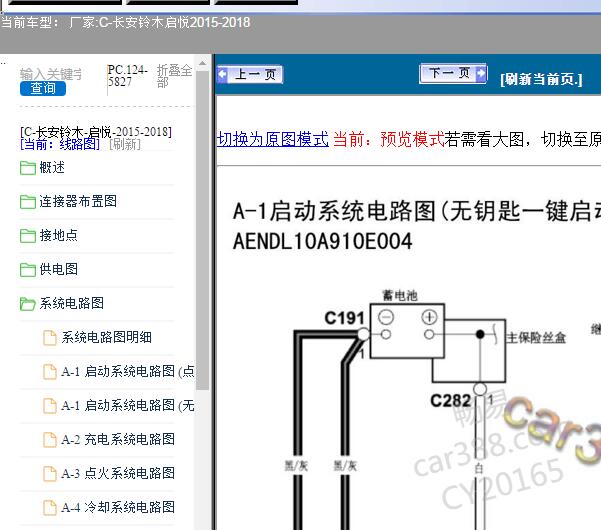Screen dimensions: 601x530
Task: Expand the 供电图 tree item
Action: point(59,269)
